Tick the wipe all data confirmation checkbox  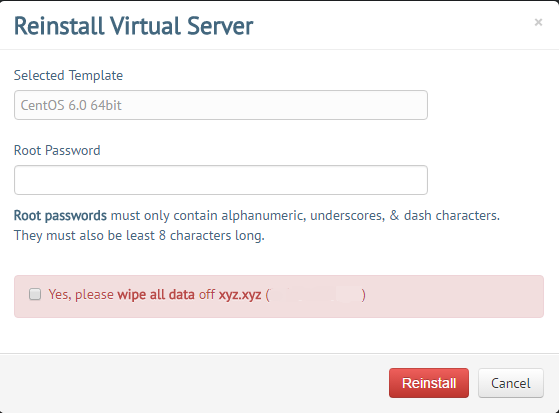pyautogui.click(x=35, y=294)
